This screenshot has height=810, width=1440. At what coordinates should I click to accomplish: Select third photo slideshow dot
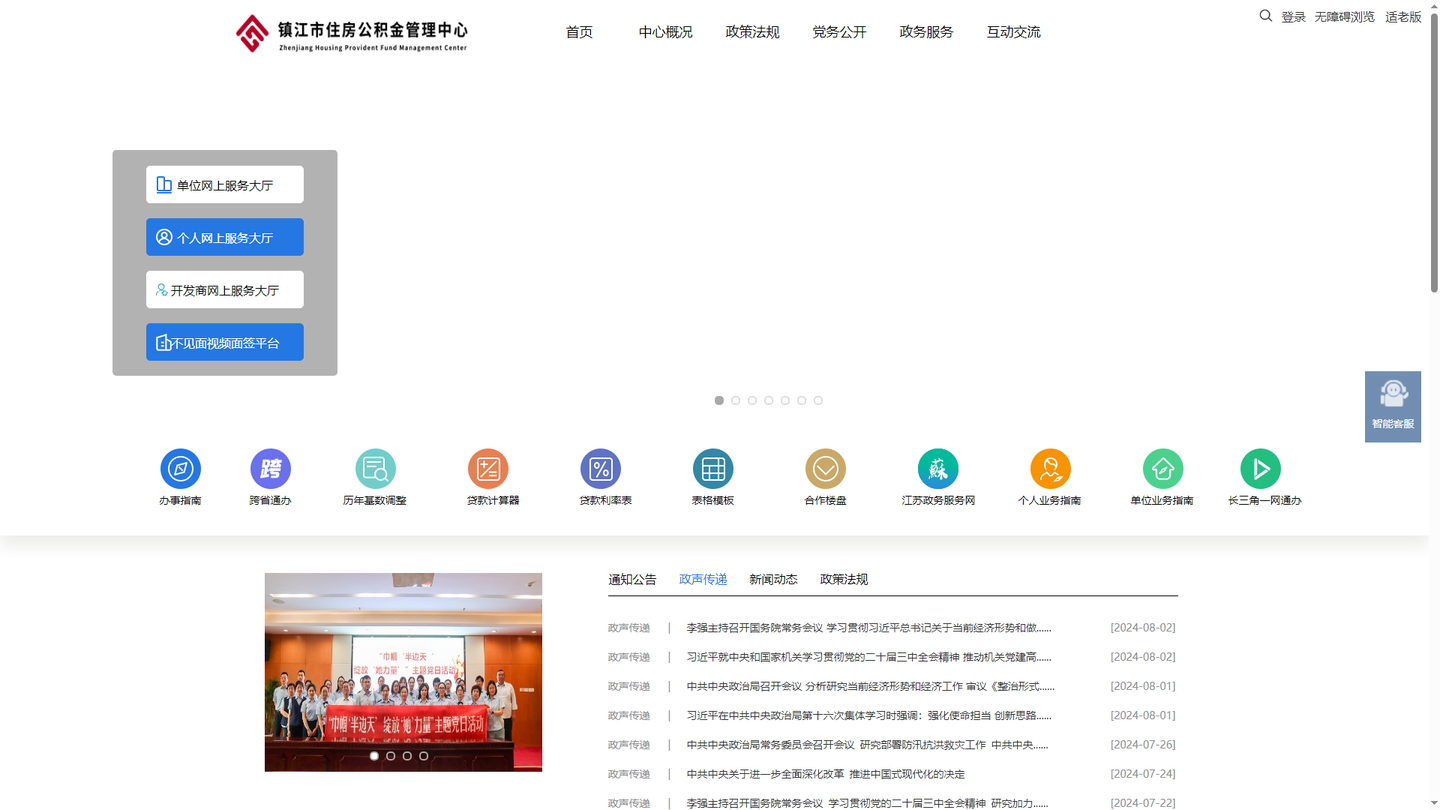(x=407, y=756)
